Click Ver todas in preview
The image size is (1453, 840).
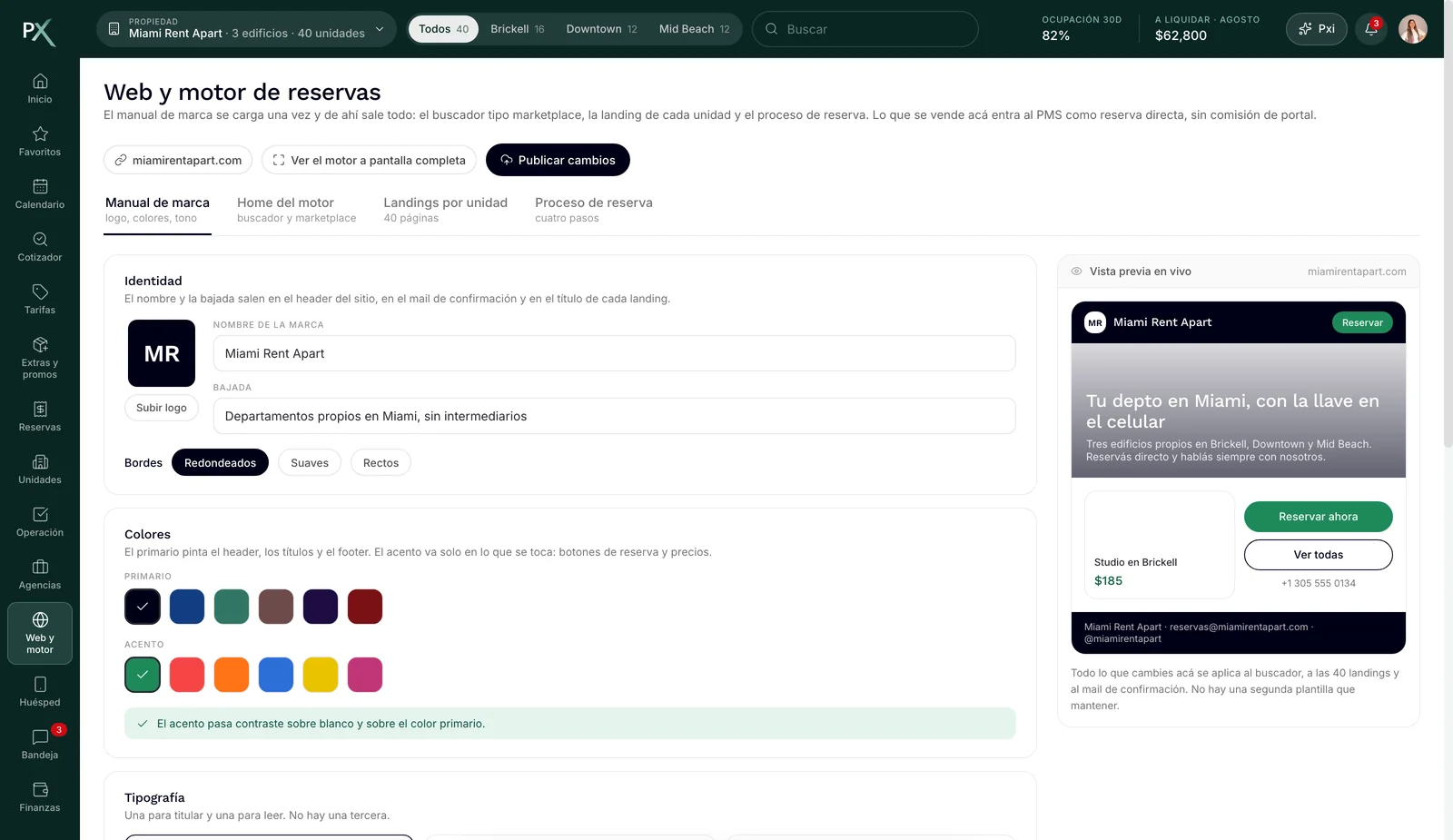tap(1319, 555)
